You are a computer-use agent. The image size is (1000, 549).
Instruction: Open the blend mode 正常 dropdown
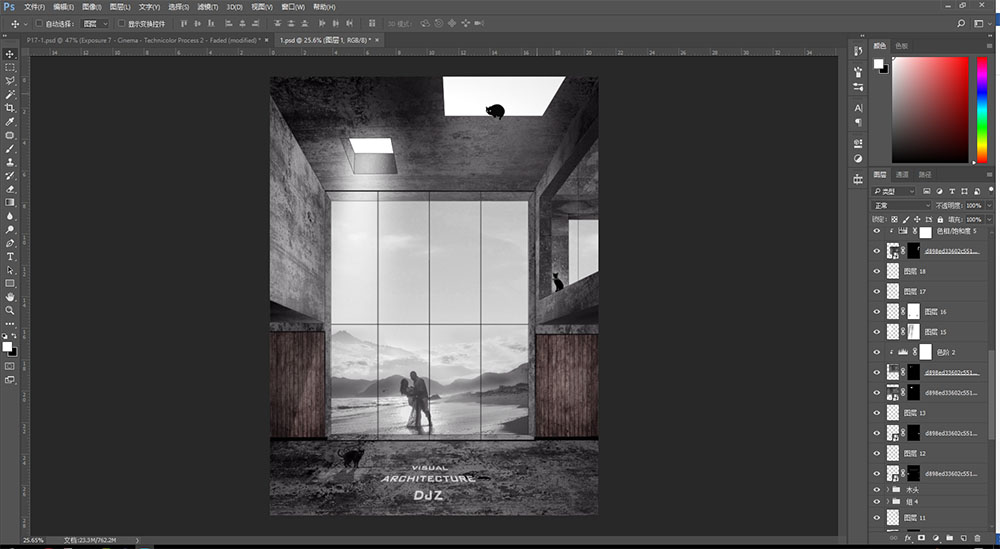point(901,205)
